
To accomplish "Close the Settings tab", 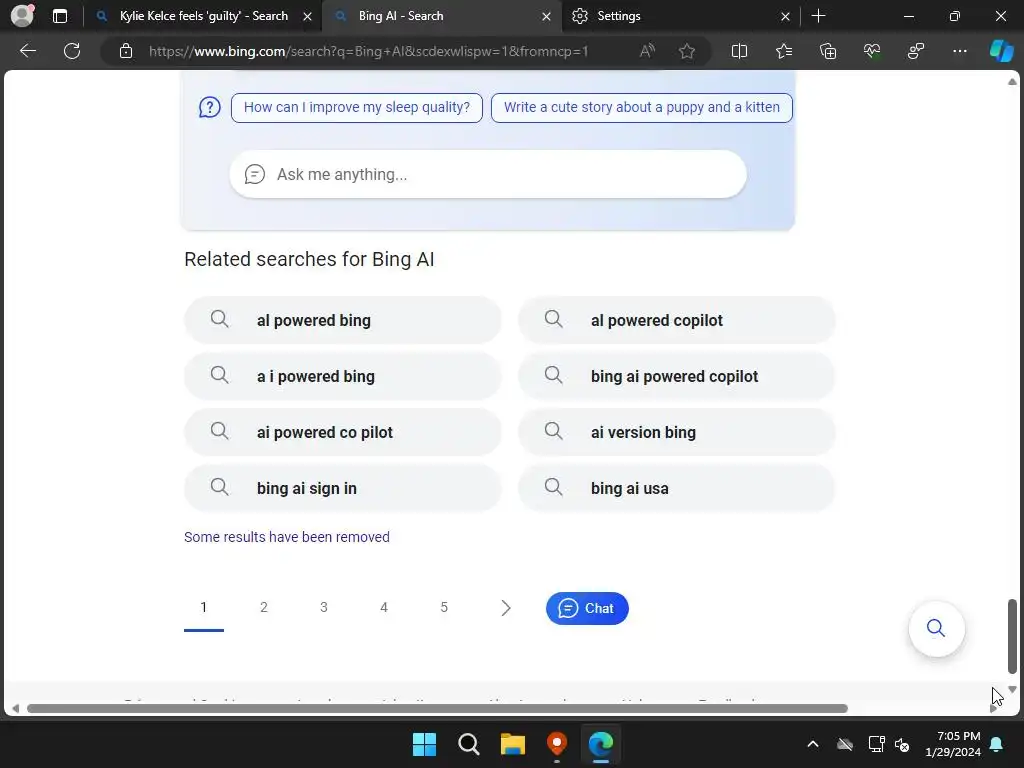I will tap(785, 16).
